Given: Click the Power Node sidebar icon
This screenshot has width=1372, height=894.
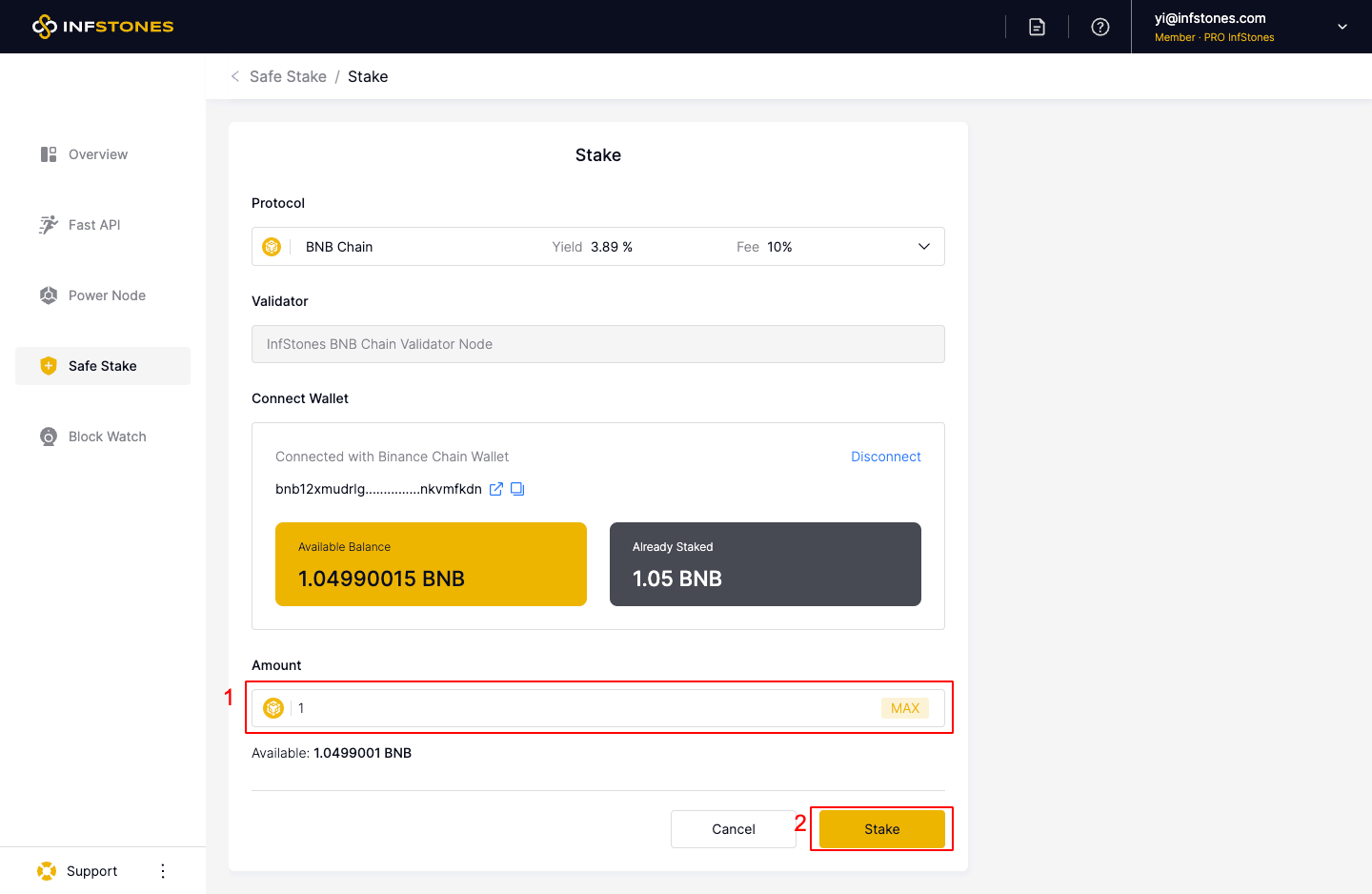Looking at the screenshot, I should [x=49, y=295].
